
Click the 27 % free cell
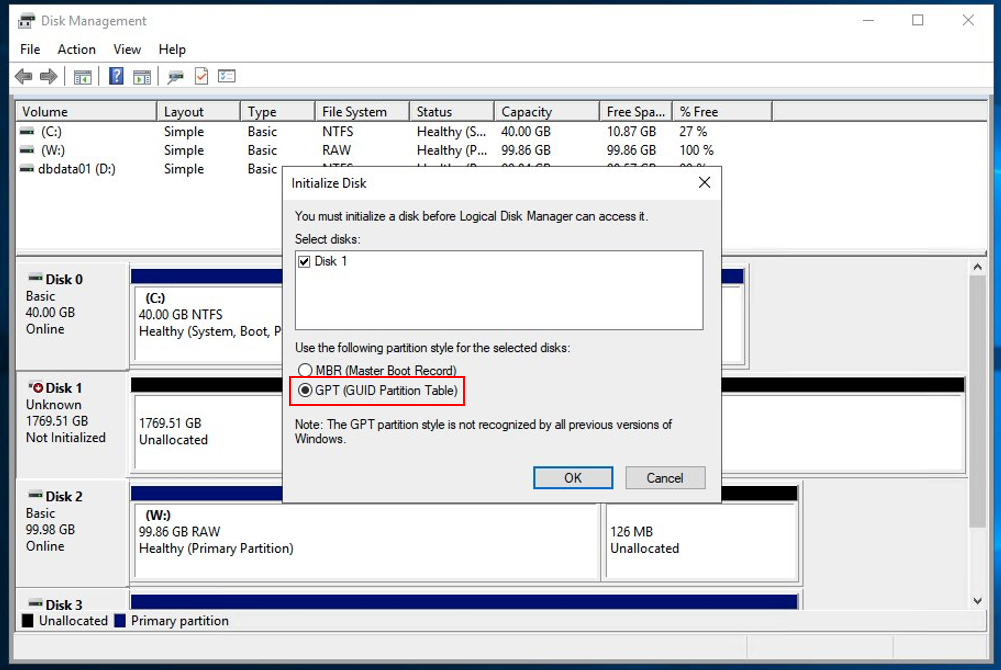click(x=693, y=131)
